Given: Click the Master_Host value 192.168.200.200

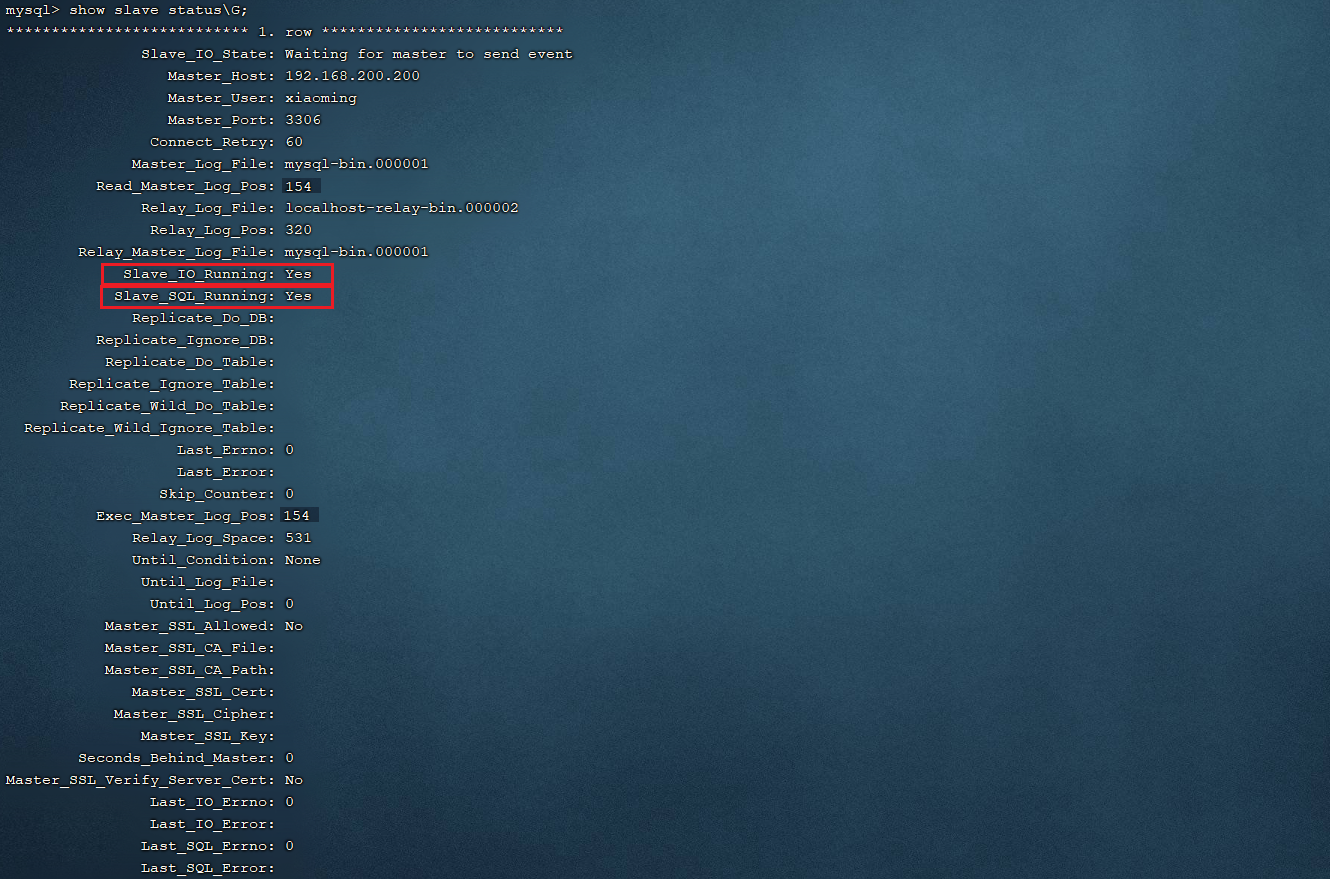Looking at the screenshot, I should (352, 76).
